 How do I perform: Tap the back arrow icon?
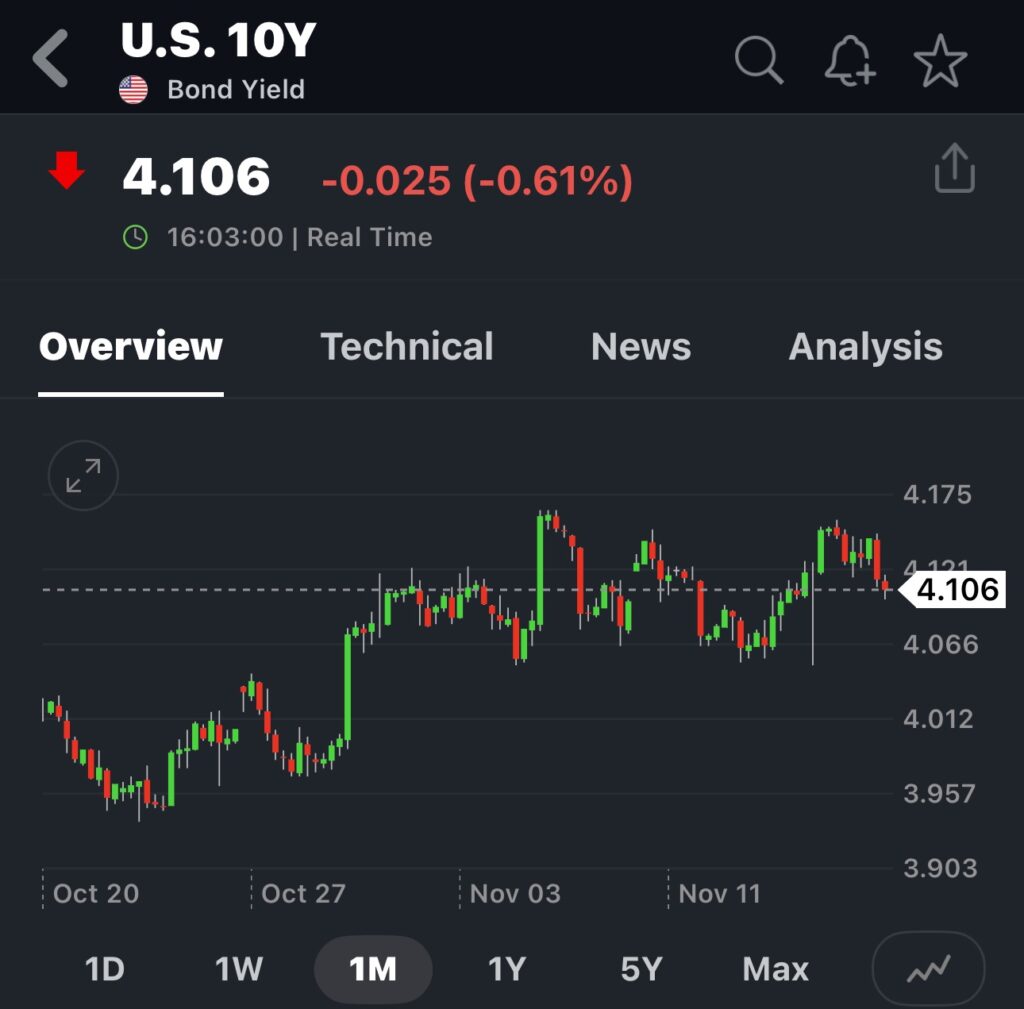(x=50, y=59)
